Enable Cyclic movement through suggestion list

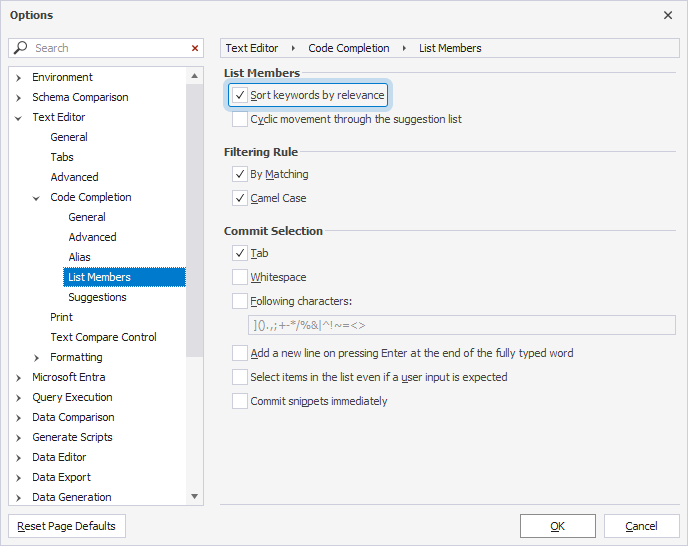click(240, 119)
